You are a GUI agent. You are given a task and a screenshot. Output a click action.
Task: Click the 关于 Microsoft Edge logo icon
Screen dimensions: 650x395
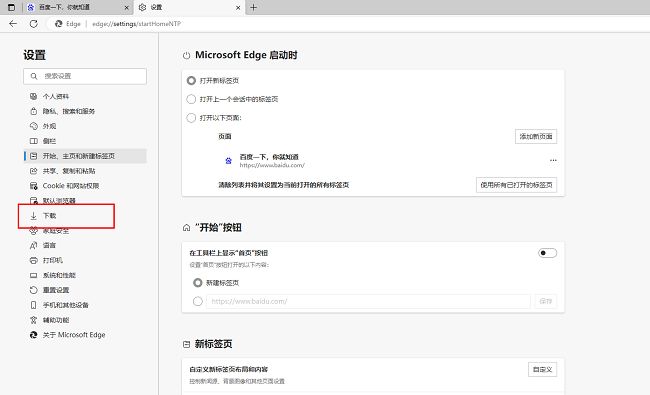[x=34, y=335]
